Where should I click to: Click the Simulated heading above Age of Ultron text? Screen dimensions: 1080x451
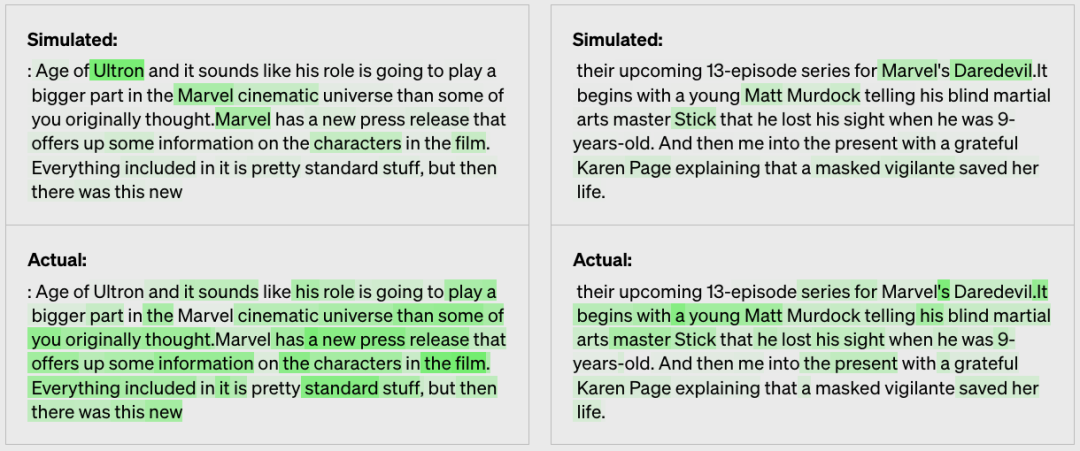72,40
